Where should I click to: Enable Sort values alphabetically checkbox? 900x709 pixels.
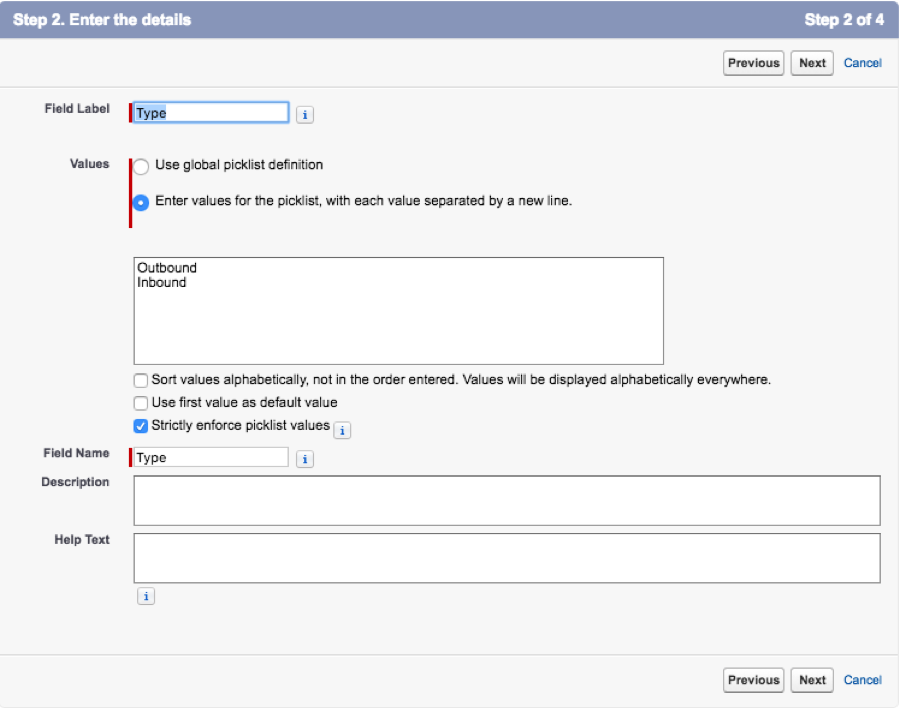click(141, 381)
